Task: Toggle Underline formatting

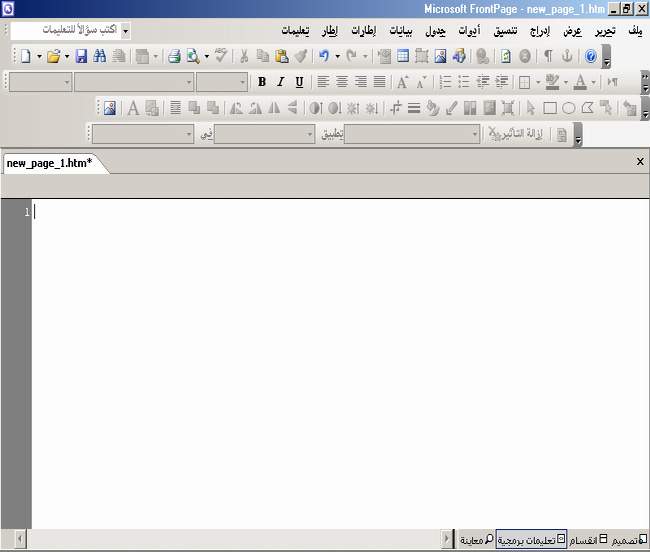Action: coord(299,82)
